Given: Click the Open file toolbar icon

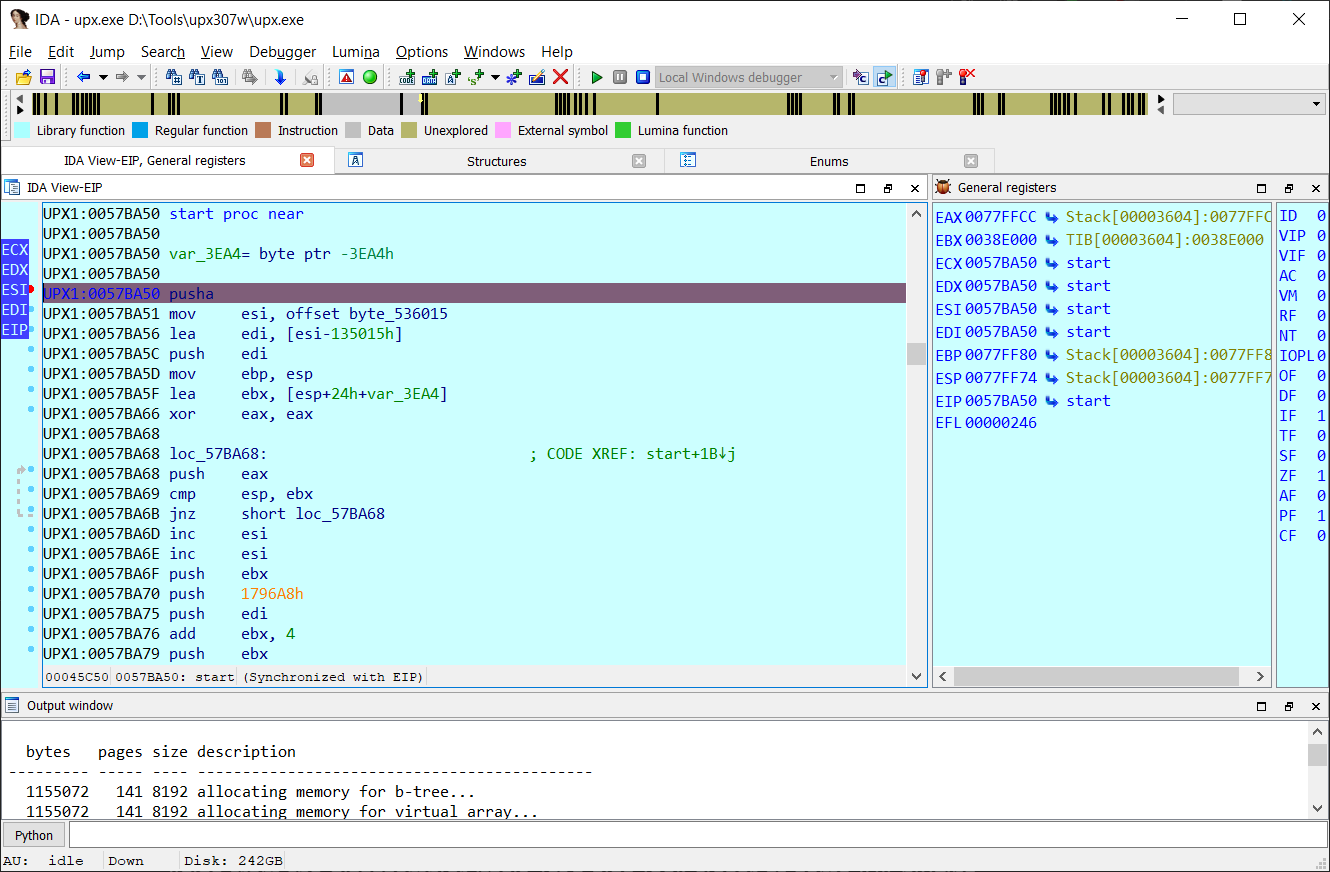Looking at the screenshot, I should pos(23,77).
